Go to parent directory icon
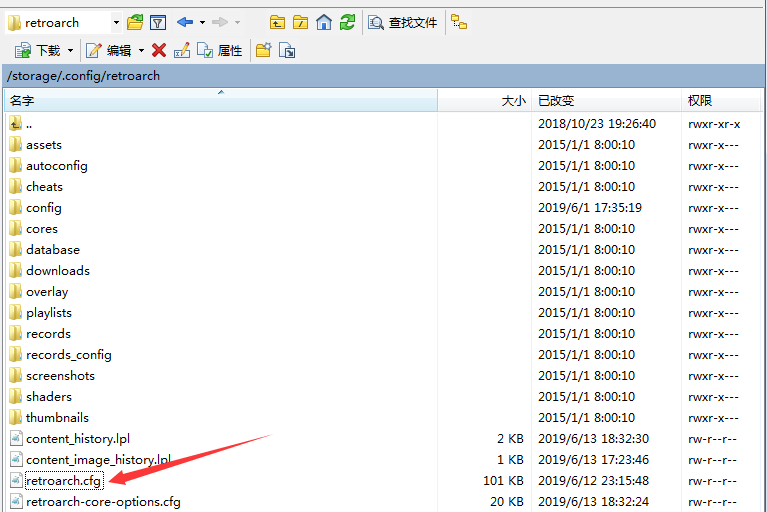Image resolution: width=767 pixels, height=512 pixels. click(277, 22)
